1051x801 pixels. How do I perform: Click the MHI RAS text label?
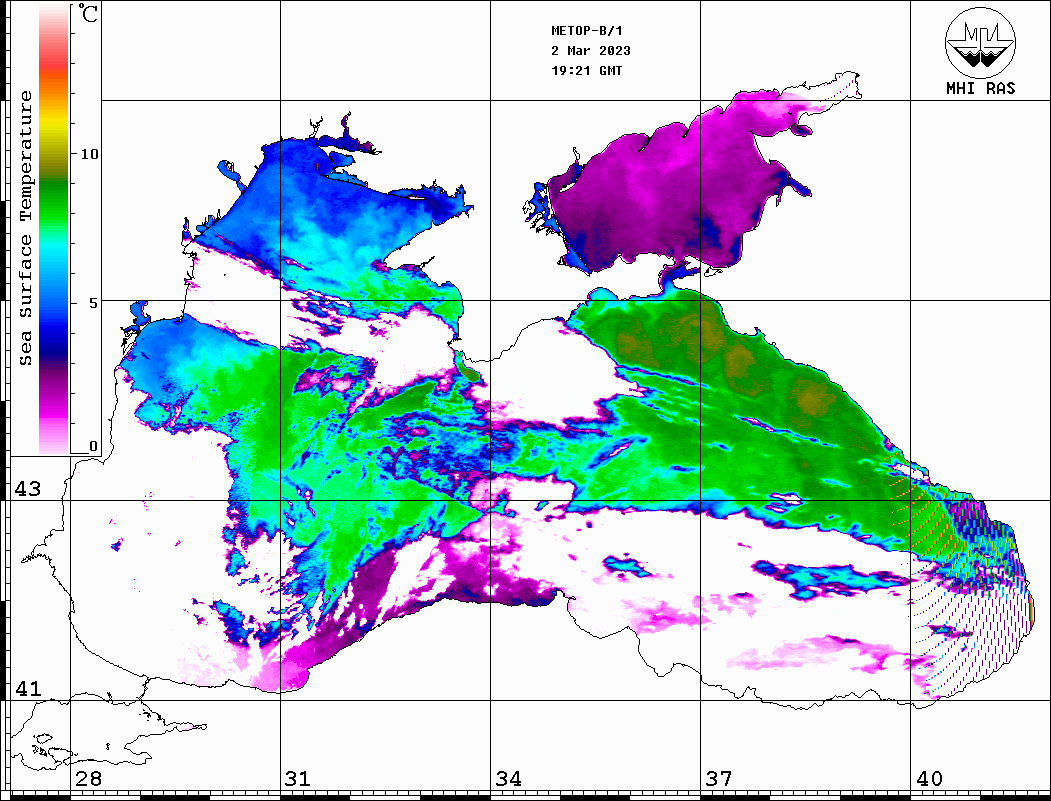click(x=980, y=88)
